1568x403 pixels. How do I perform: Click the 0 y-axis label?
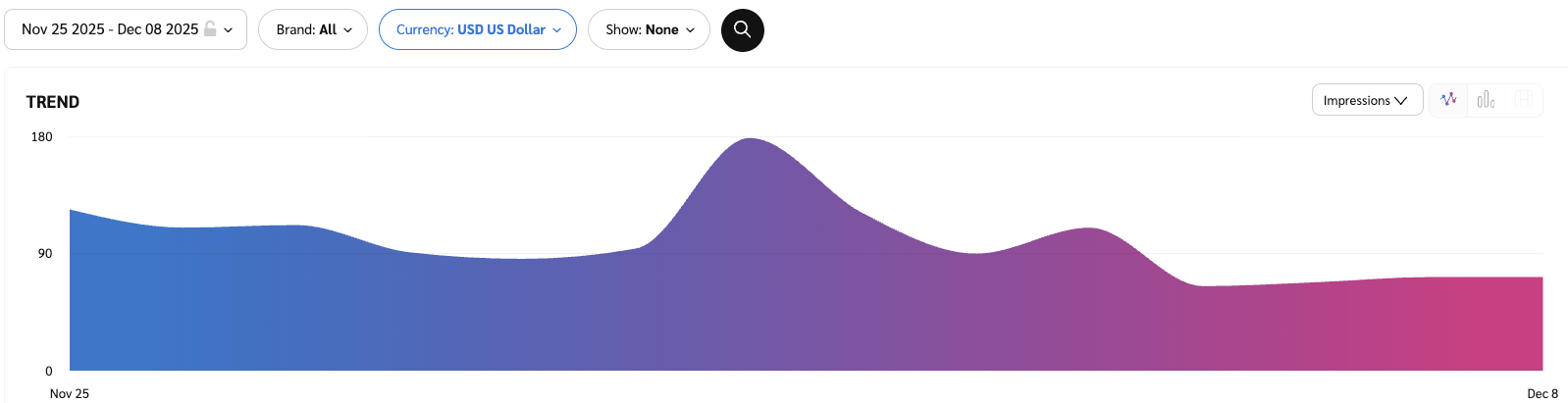49,372
